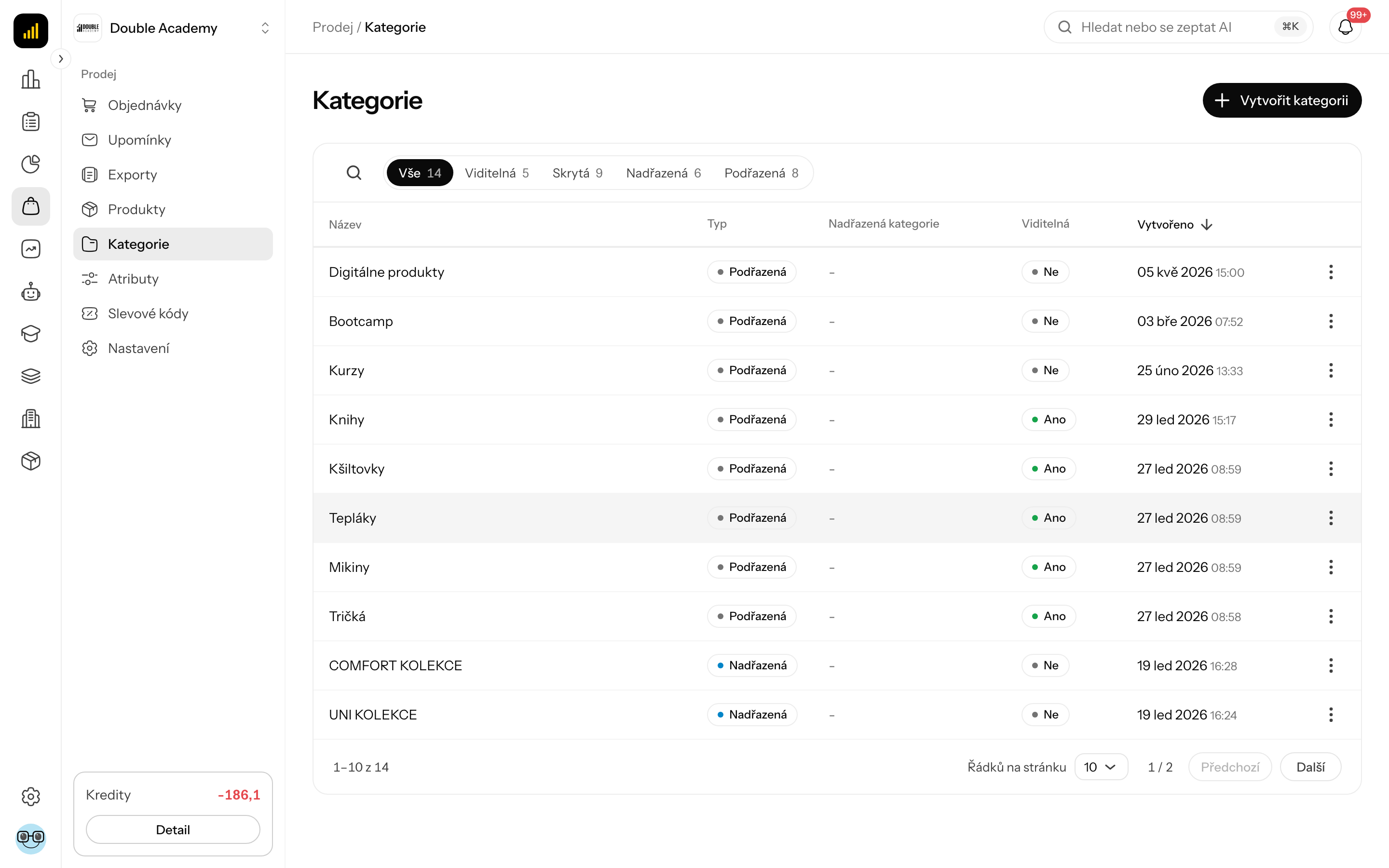Open three-dot menu for Knihy row

tap(1331, 420)
